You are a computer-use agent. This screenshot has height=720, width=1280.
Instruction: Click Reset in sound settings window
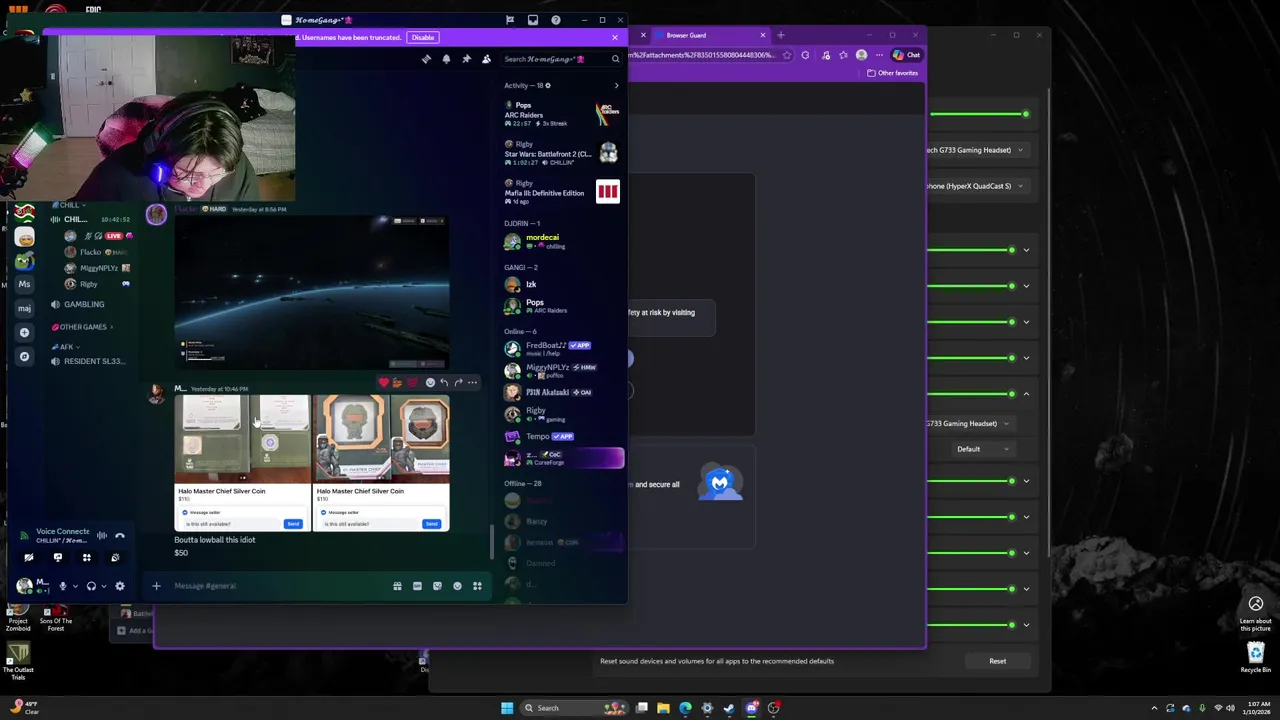[998, 661]
